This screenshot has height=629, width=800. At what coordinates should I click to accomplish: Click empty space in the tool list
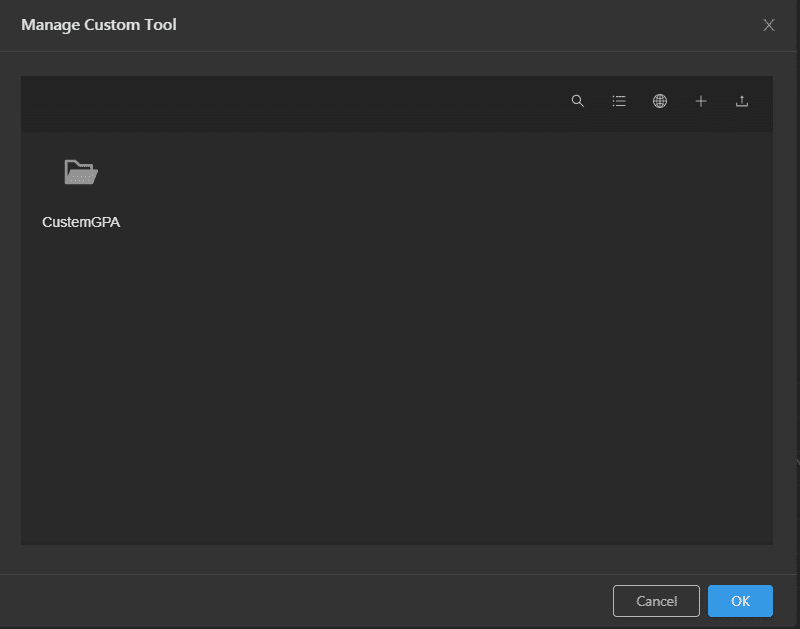click(408, 357)
